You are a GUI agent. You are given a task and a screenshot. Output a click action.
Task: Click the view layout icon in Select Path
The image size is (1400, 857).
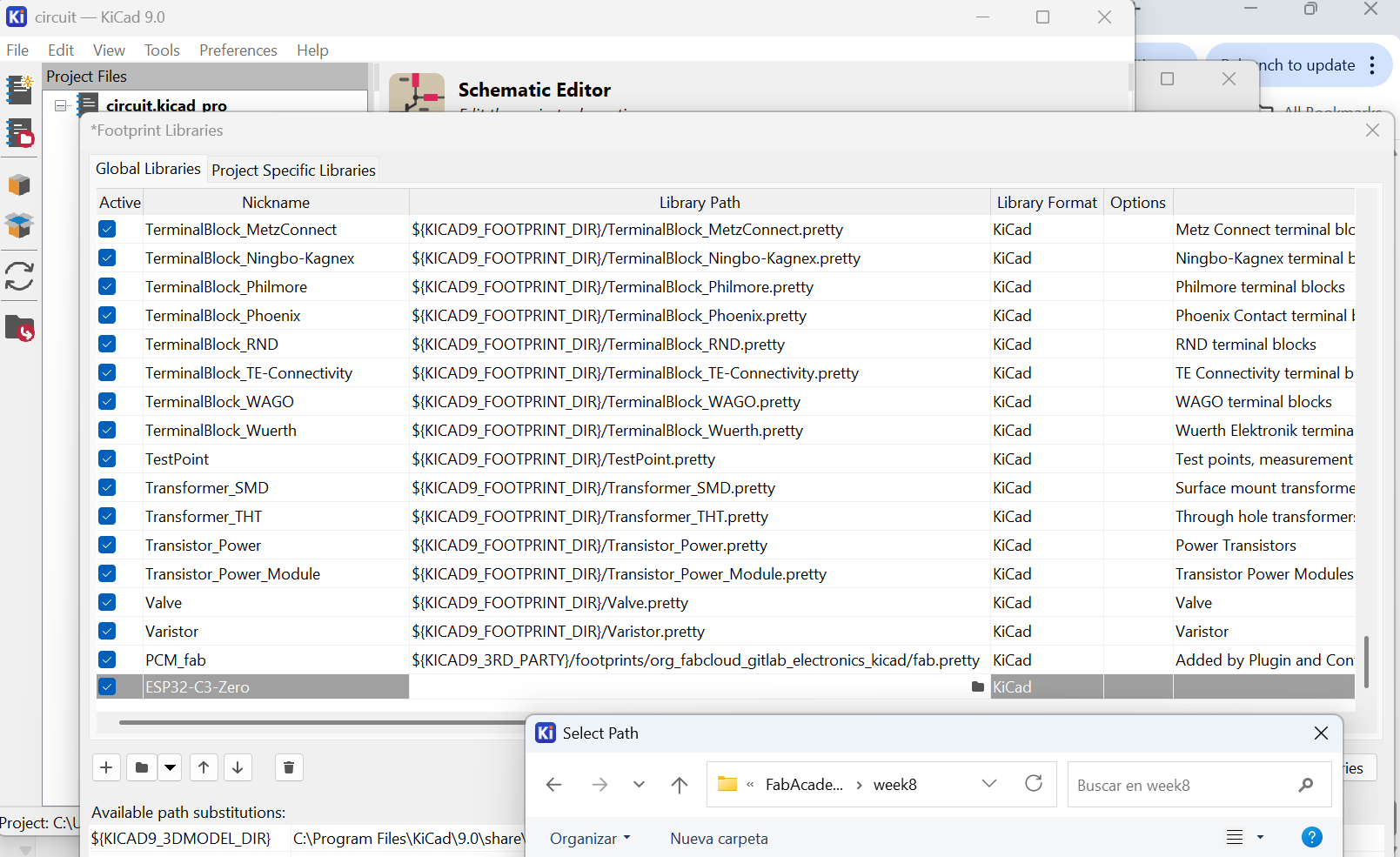[1235, 838]
